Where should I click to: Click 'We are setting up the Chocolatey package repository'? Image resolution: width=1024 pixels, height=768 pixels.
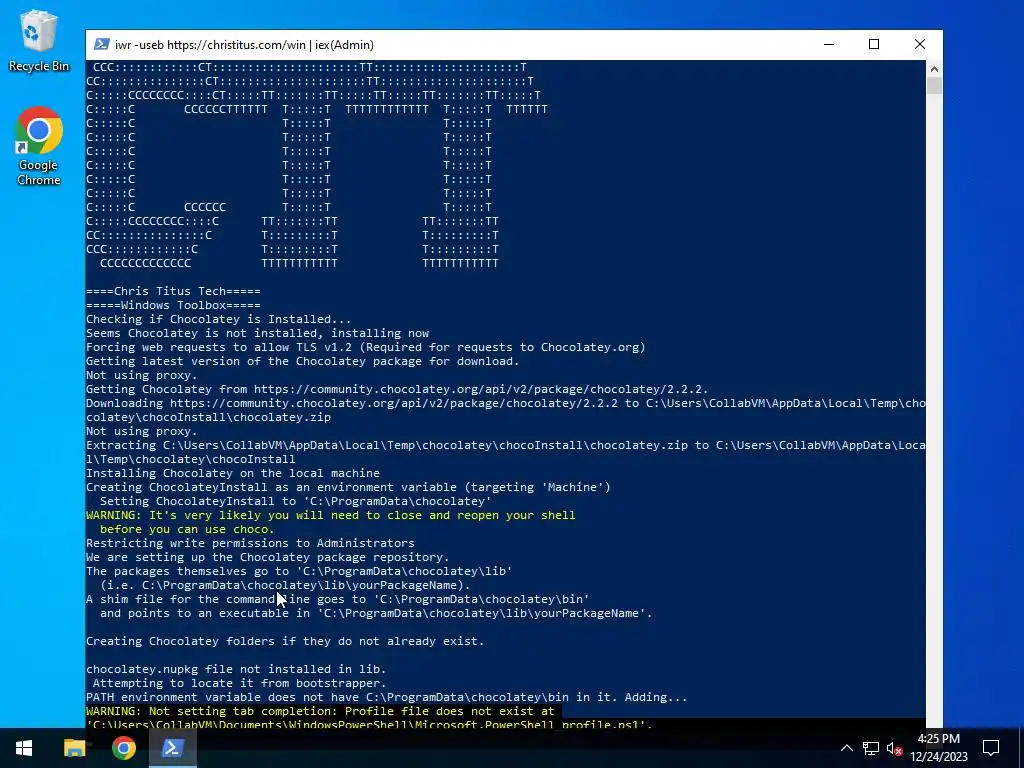tap(268, 557)
